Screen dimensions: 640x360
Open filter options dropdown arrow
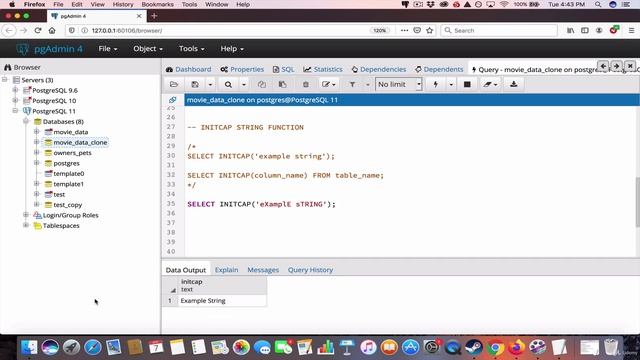pyautogui.click(x=367, y=84)
